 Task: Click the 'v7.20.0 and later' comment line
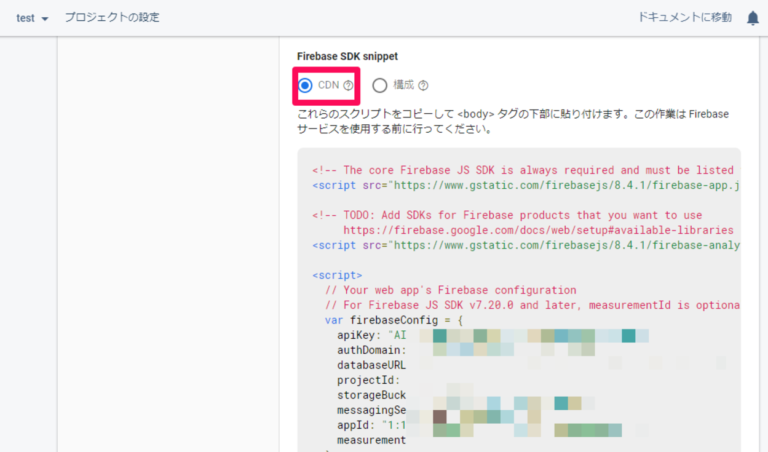tap(532, 305)
